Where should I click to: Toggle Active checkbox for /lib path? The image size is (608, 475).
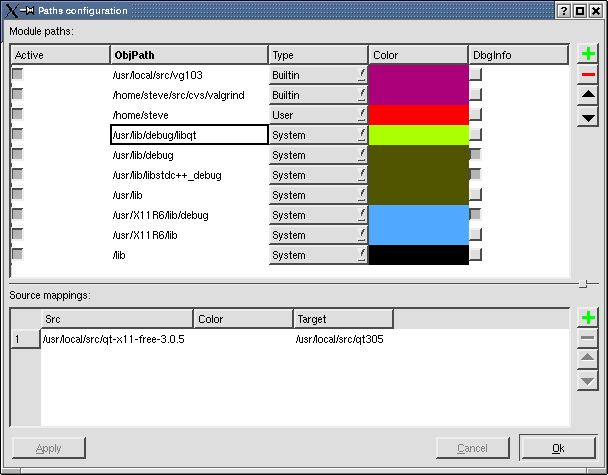point(17,255)
